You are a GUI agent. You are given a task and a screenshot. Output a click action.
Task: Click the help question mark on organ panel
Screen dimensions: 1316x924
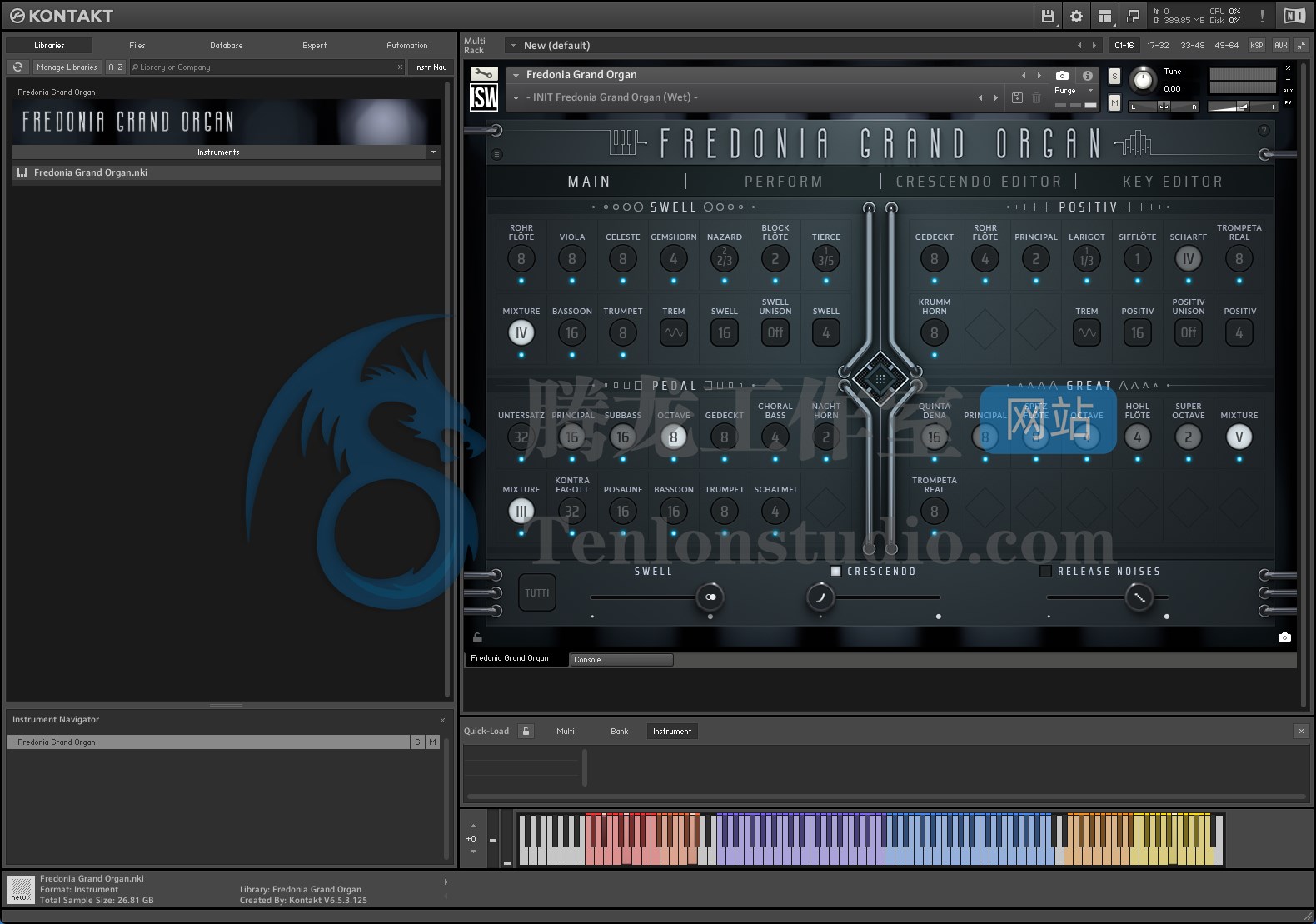pos(1264,131)
